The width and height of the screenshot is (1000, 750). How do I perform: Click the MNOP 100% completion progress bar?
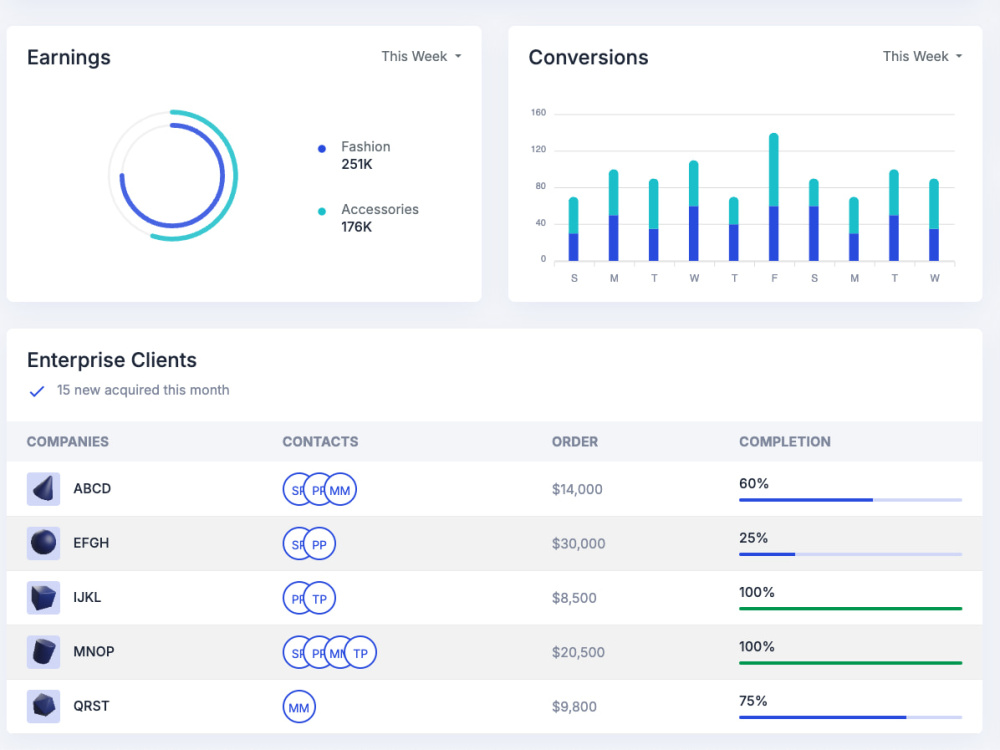[850, 663]
